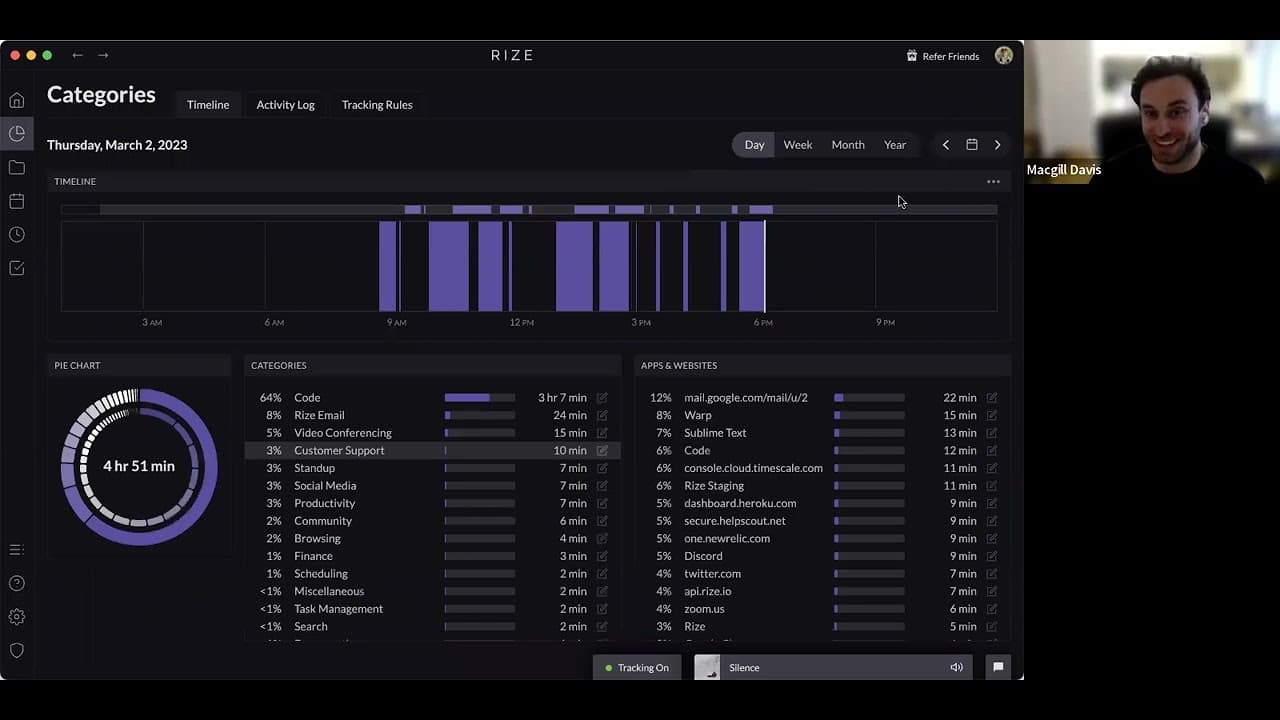The height and width of the screenshot is (720, 1280).
Task: Edit the Rize Email category row
Action: pyautogui.click(x=602, y=415)
